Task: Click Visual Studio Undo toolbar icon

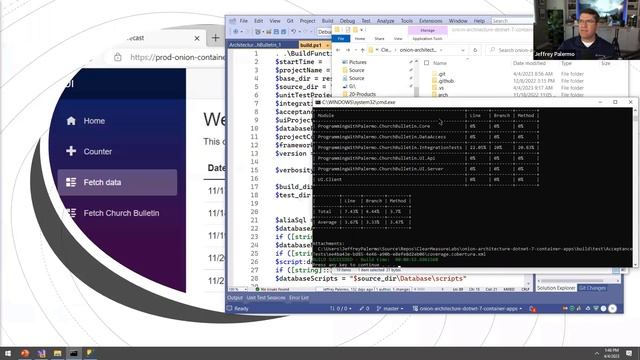Action: (293, 31)
